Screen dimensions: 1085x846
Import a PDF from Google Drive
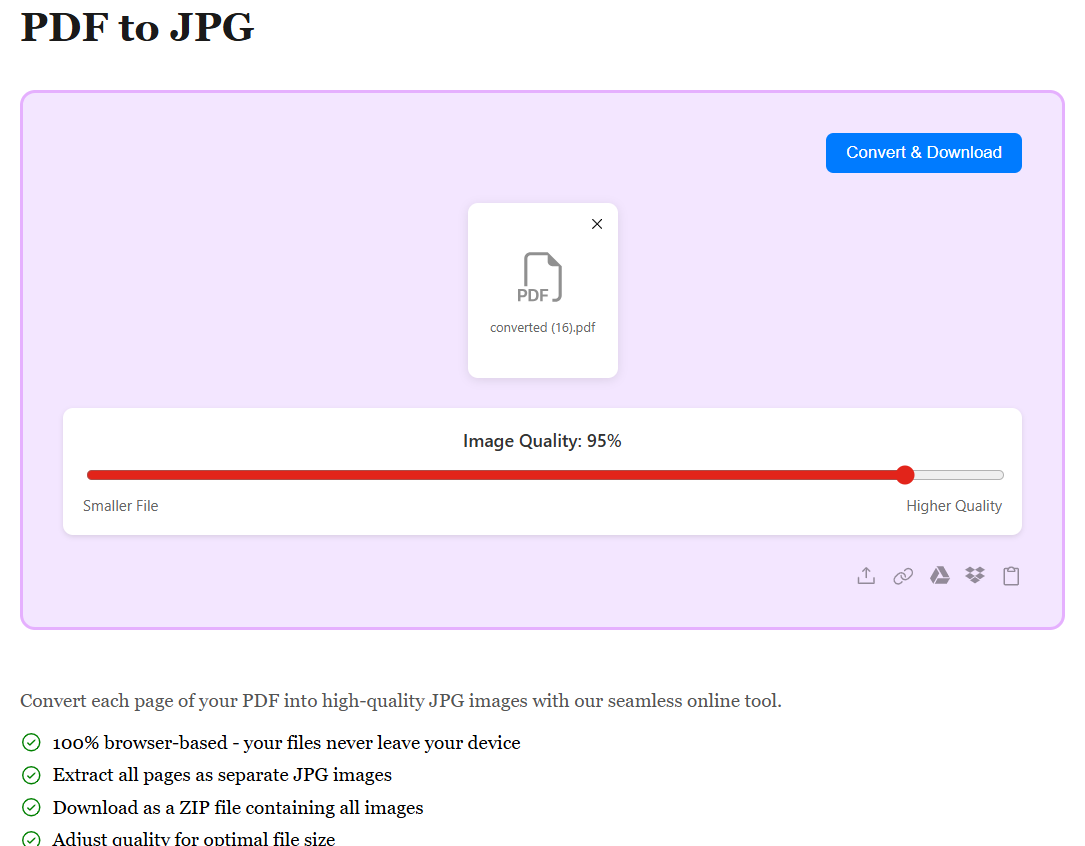pyautogui.click(x=939, y=575)
